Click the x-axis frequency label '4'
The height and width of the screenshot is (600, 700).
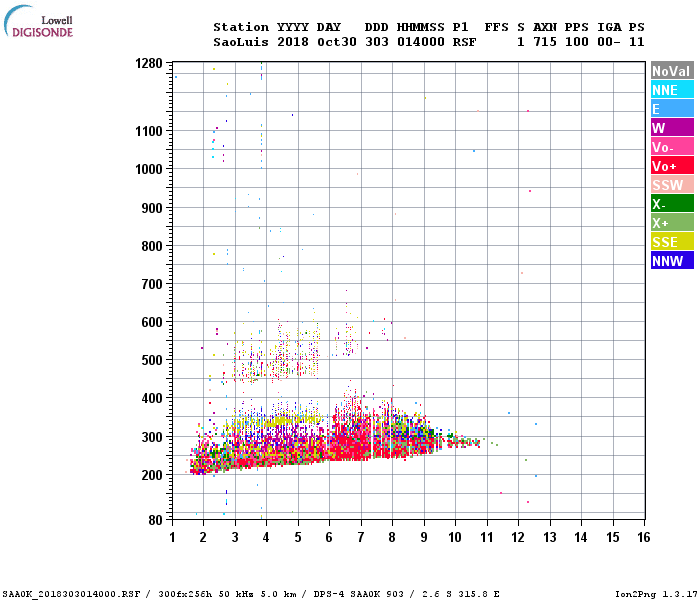point(266,537)
